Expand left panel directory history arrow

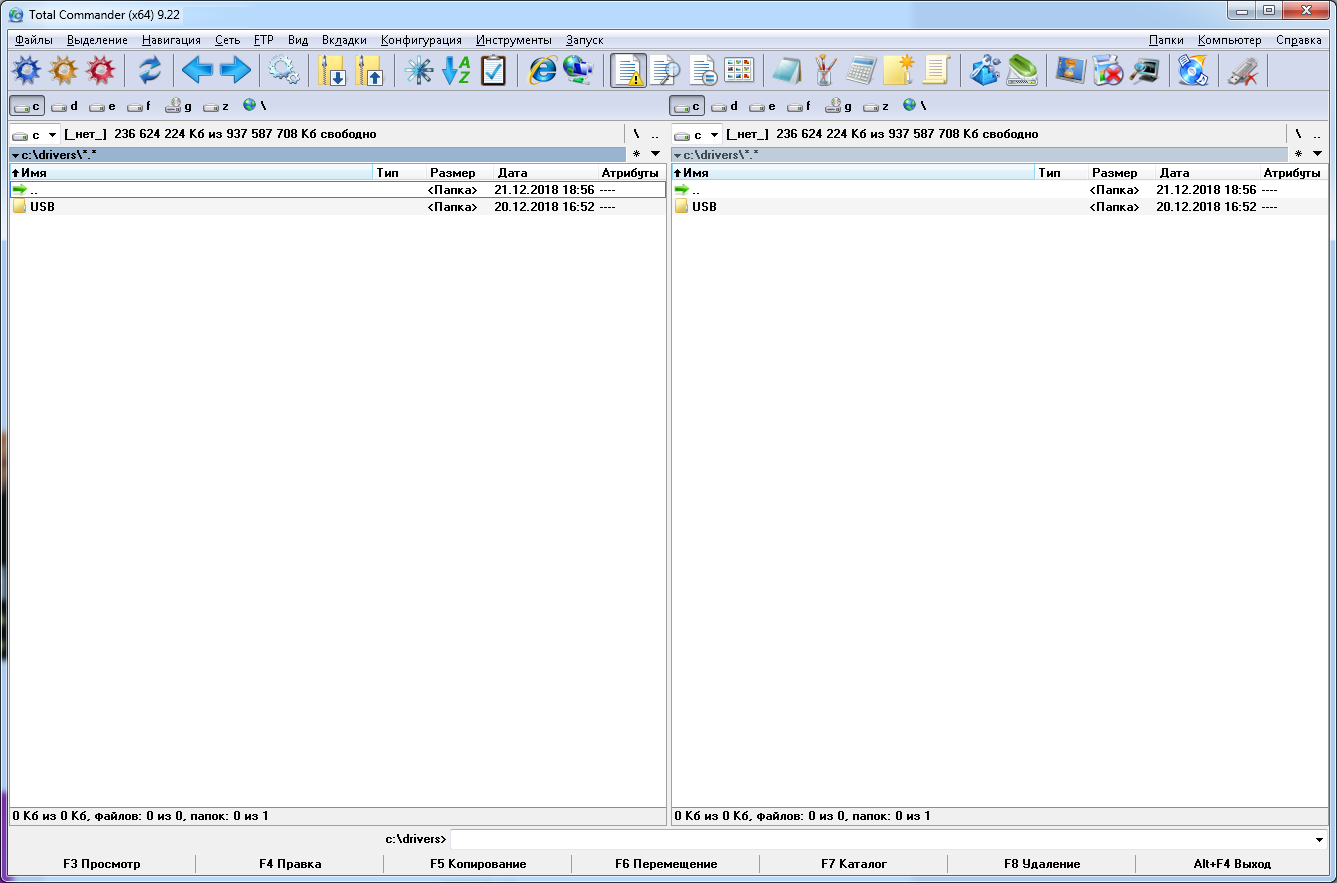click(x=656, y=154)
